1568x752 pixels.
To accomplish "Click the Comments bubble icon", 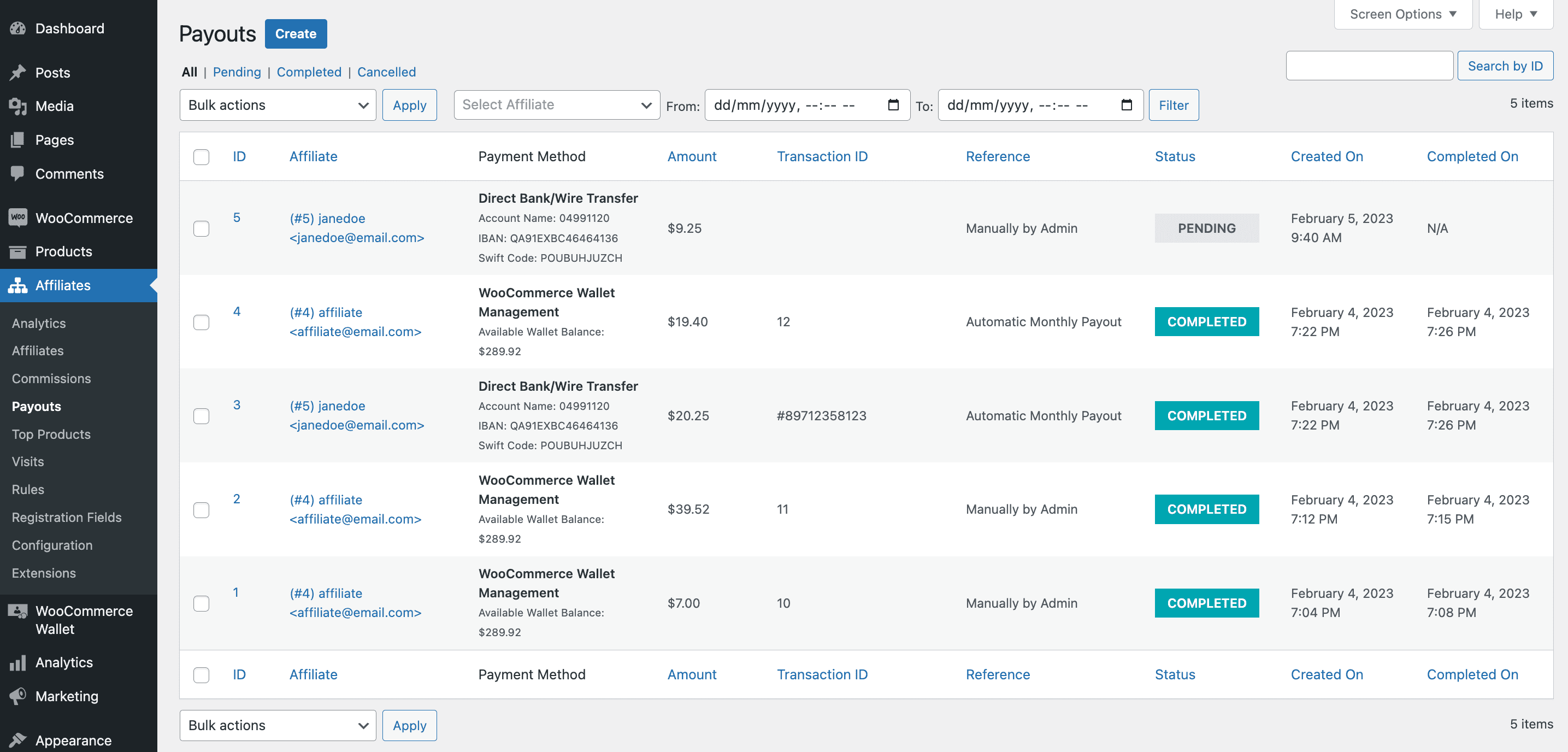I will coord(17,174).
